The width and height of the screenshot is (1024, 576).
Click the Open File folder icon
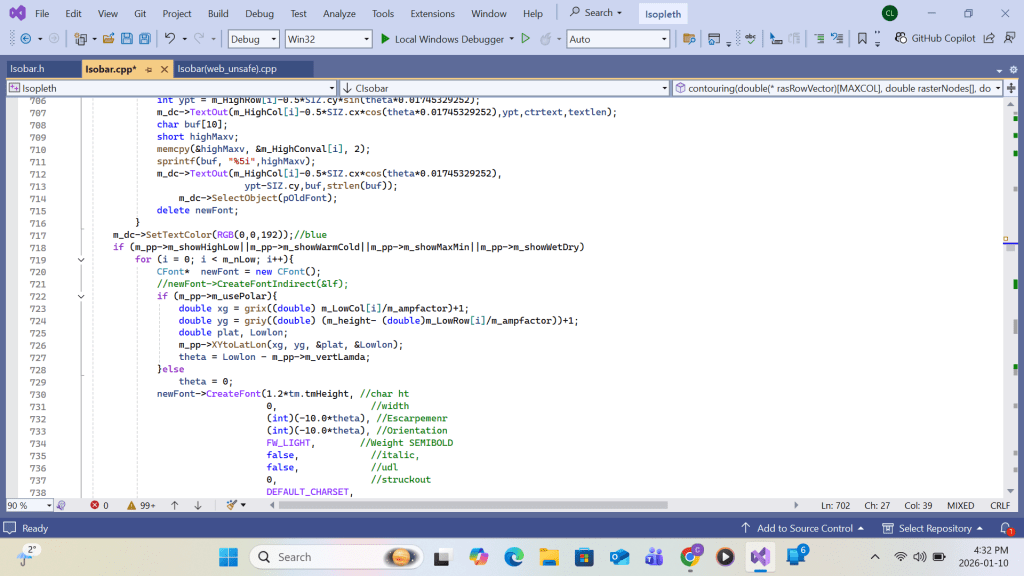(x=108, y=39)
